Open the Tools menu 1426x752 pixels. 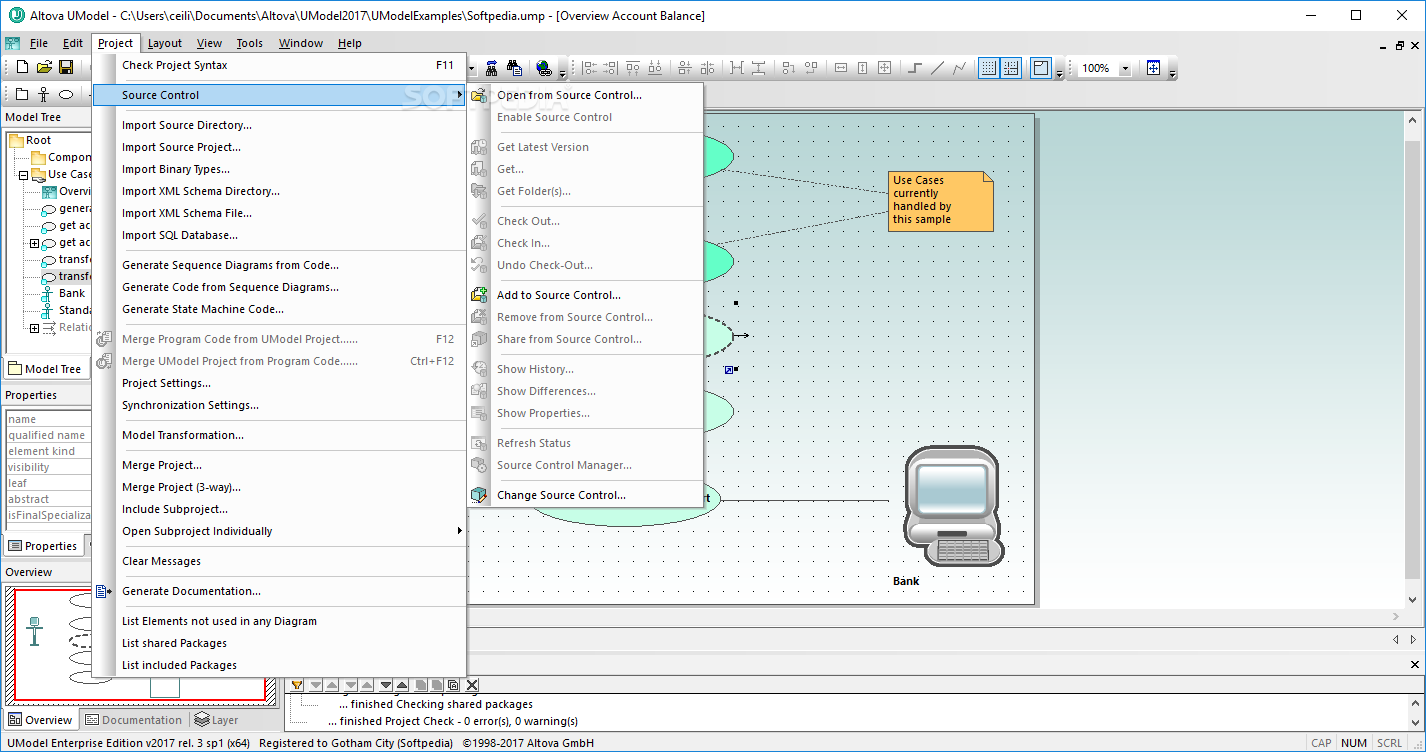point(249,43)
